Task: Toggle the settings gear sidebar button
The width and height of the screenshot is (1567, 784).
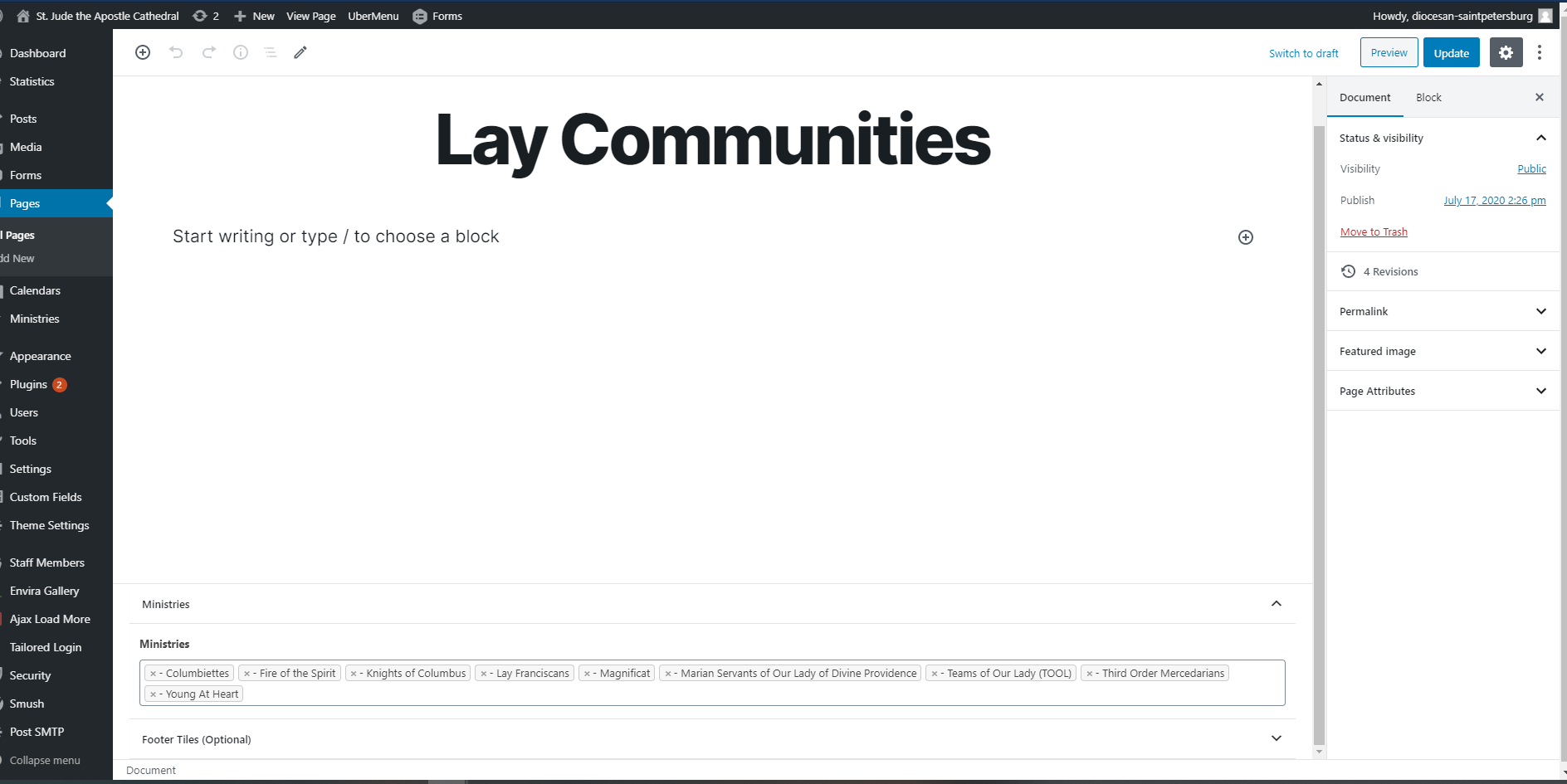Action: 1506,52
